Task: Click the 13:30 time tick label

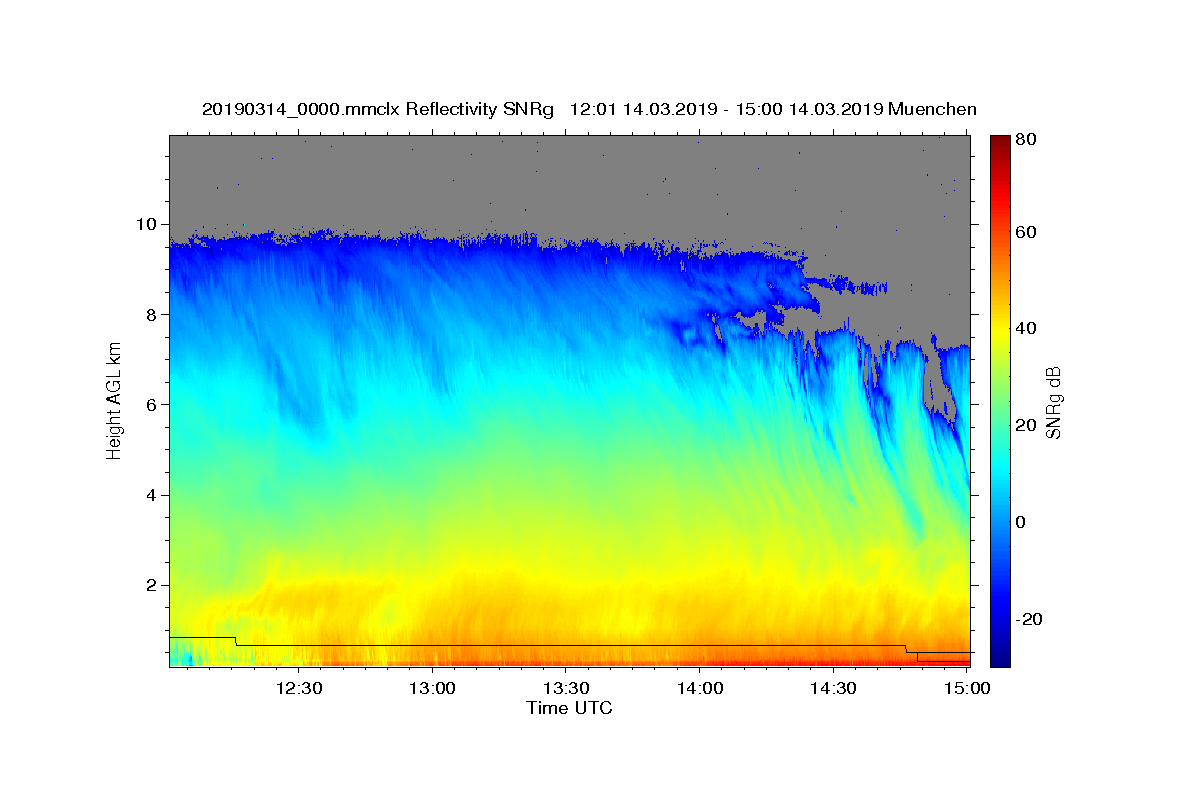Action: click(566, 688)
